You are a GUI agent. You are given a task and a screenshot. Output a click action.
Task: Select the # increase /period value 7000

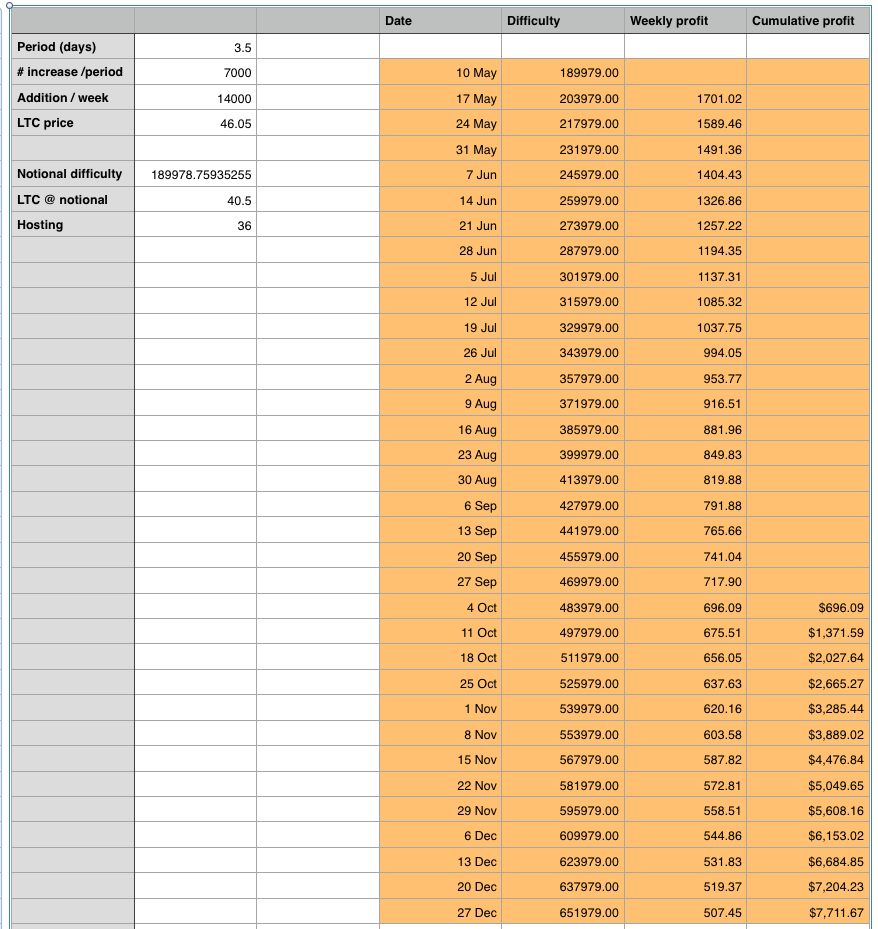click(x=196, y=72)
